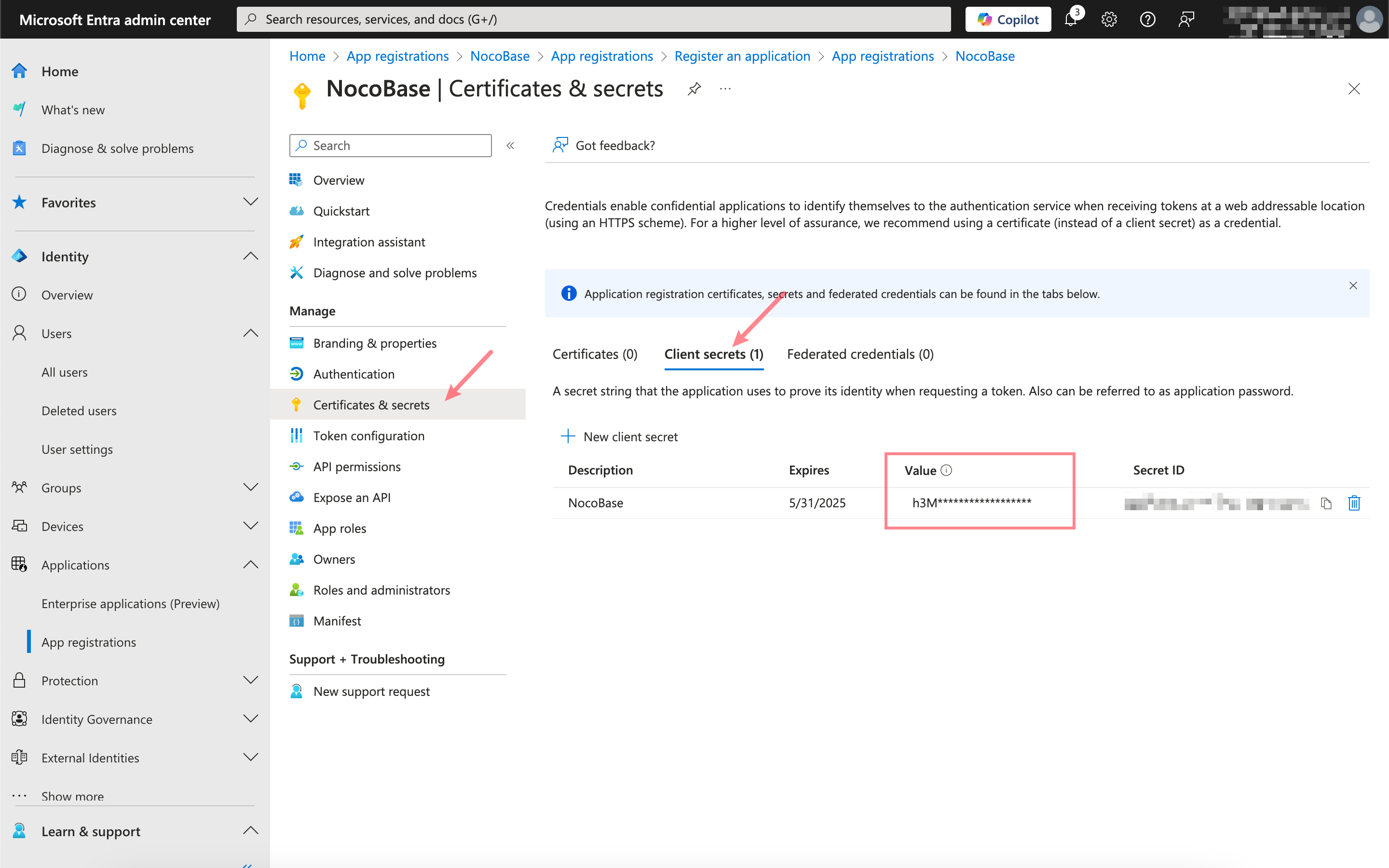Collapse the resource menu with double chevron
This screenshot has height=868, width=1389.
pyautogui.click(x=510, y=146)
